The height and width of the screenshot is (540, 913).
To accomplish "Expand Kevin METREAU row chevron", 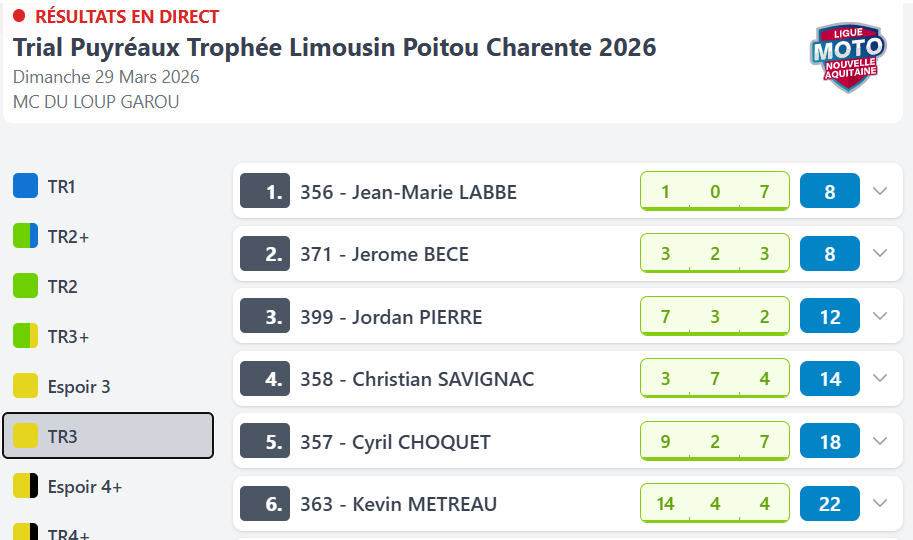I will click(x=880, y=503).
